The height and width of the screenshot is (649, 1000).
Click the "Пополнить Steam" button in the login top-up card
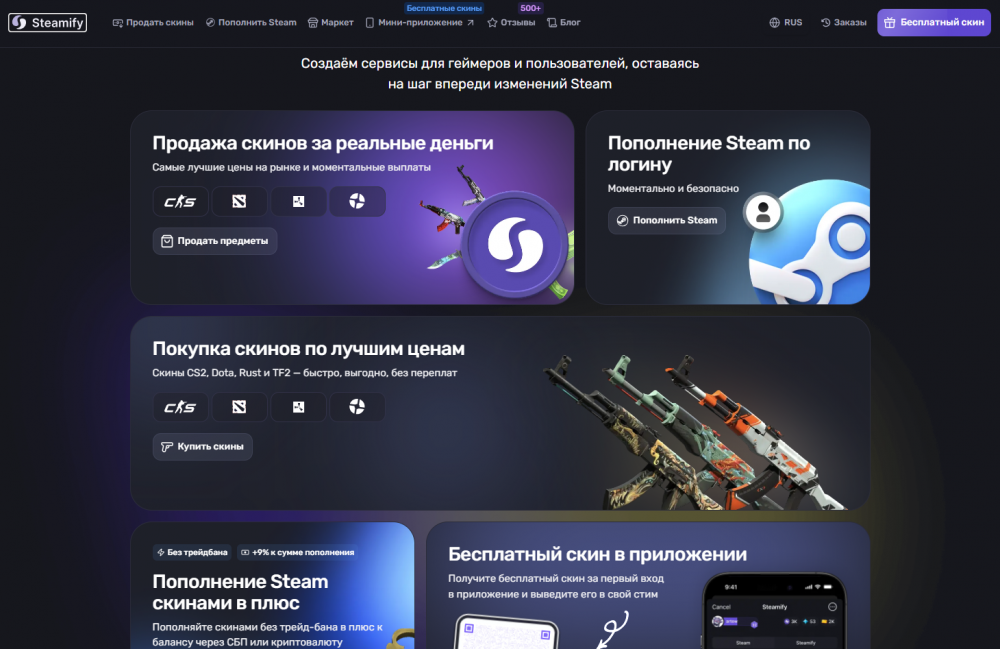pos(666,221)
